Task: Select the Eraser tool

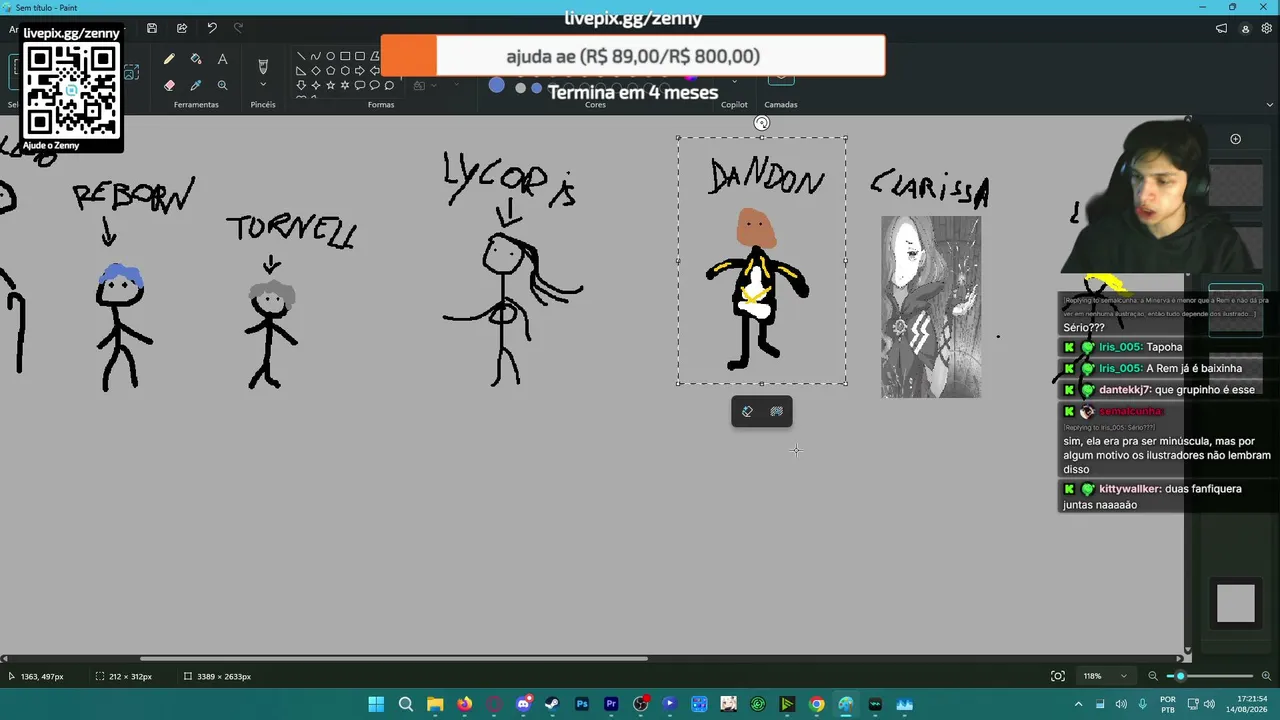Action: [x=169, y=85]
